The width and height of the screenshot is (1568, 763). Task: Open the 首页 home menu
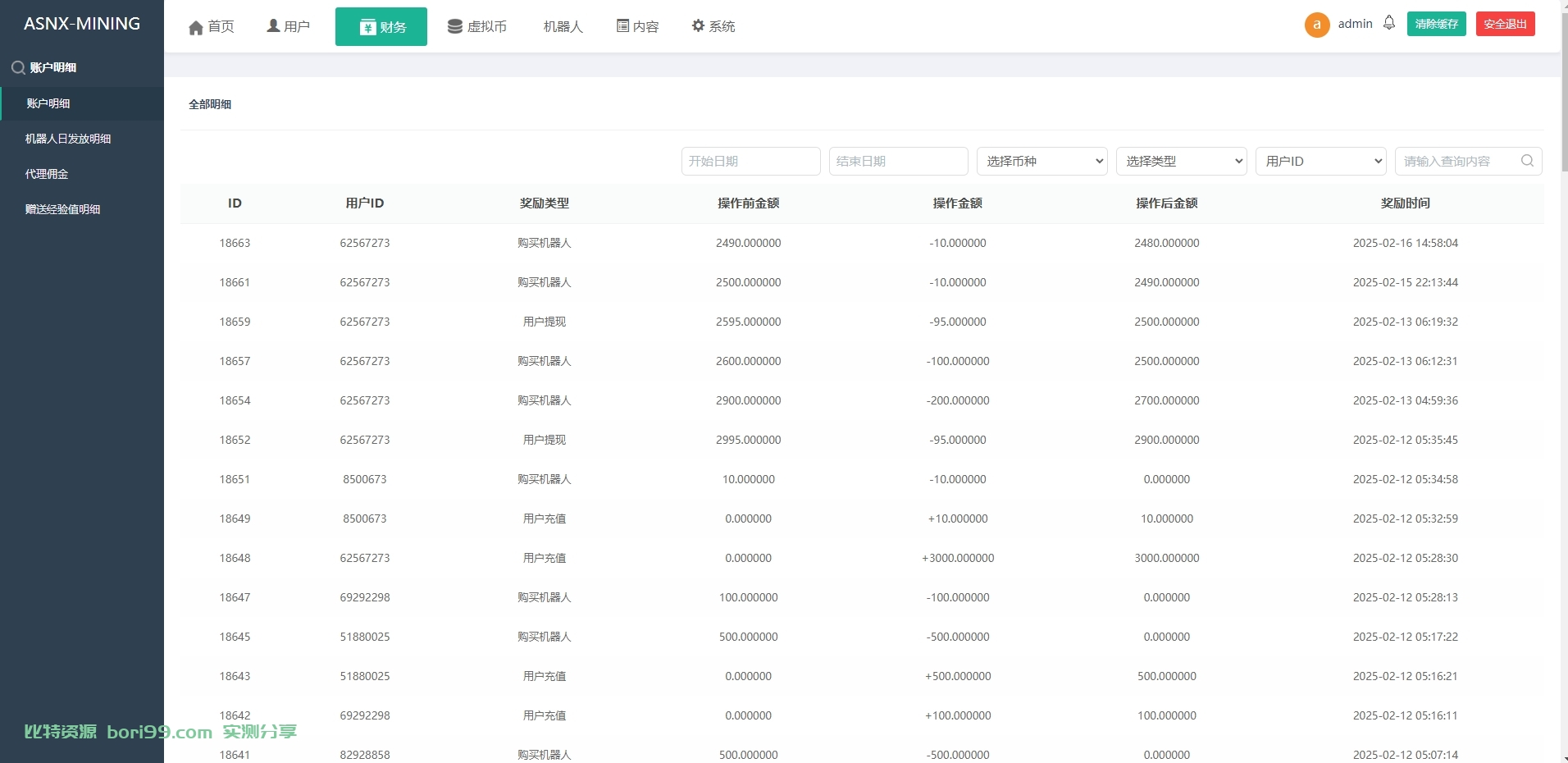212,26
